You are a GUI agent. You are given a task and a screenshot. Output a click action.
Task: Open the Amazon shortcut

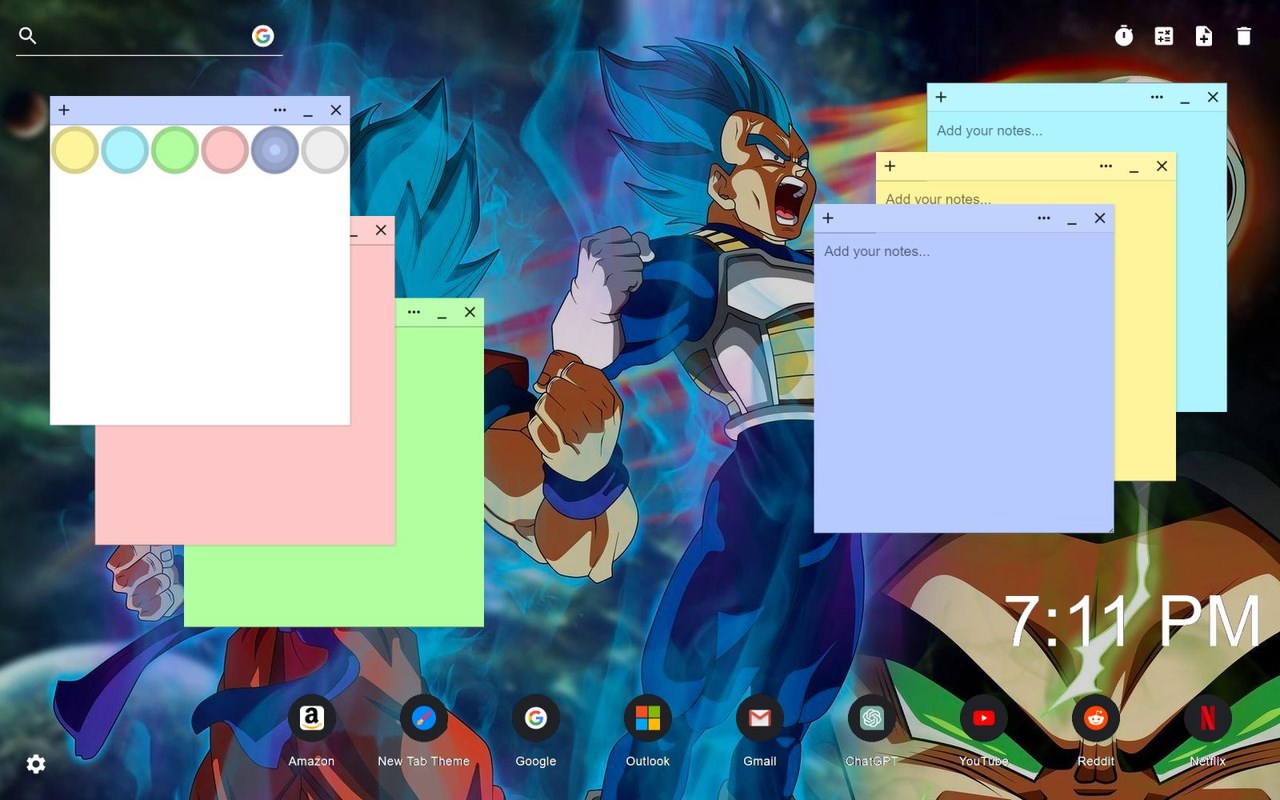point(312,718)
